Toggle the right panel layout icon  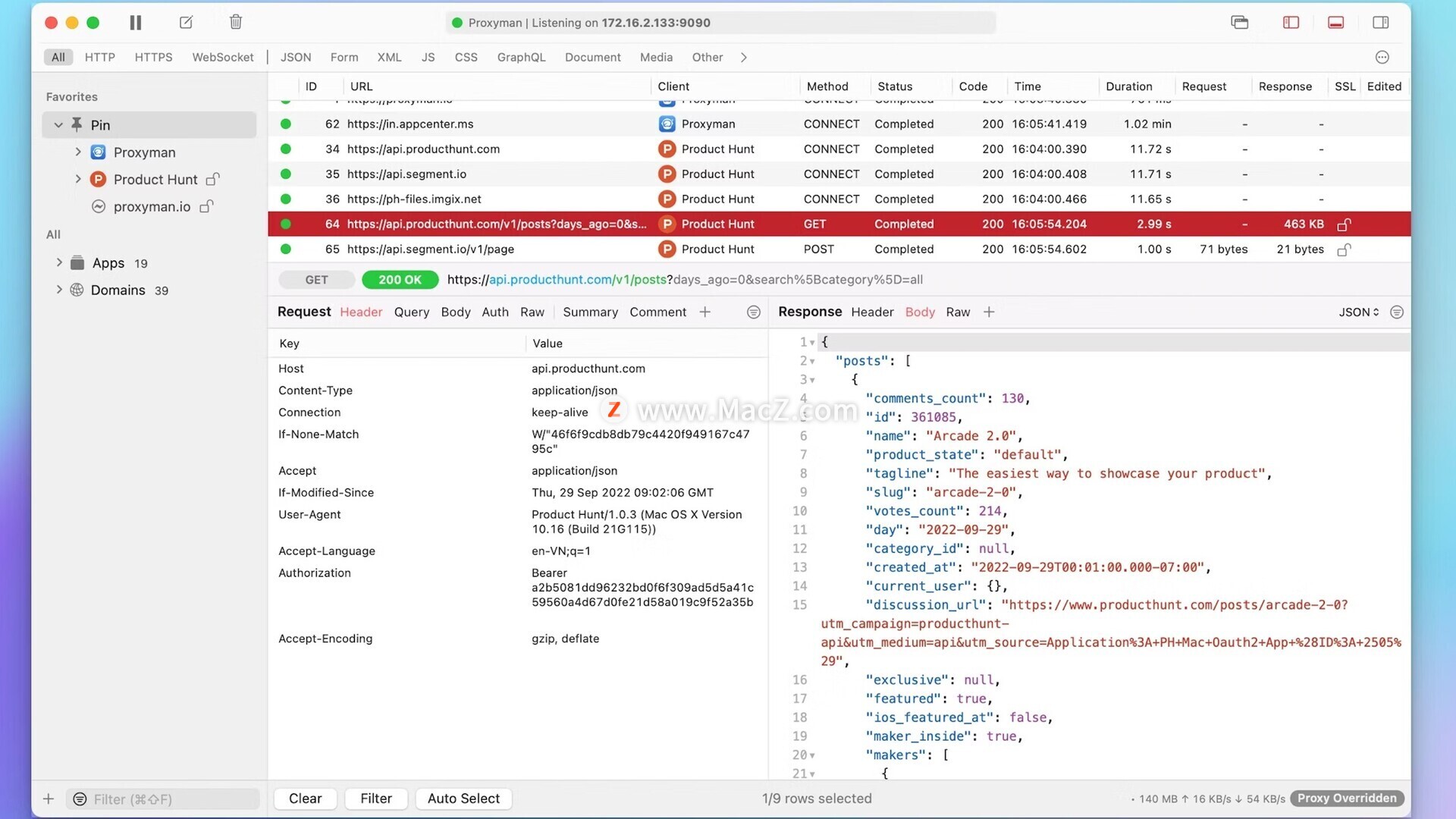point(1381,23)
